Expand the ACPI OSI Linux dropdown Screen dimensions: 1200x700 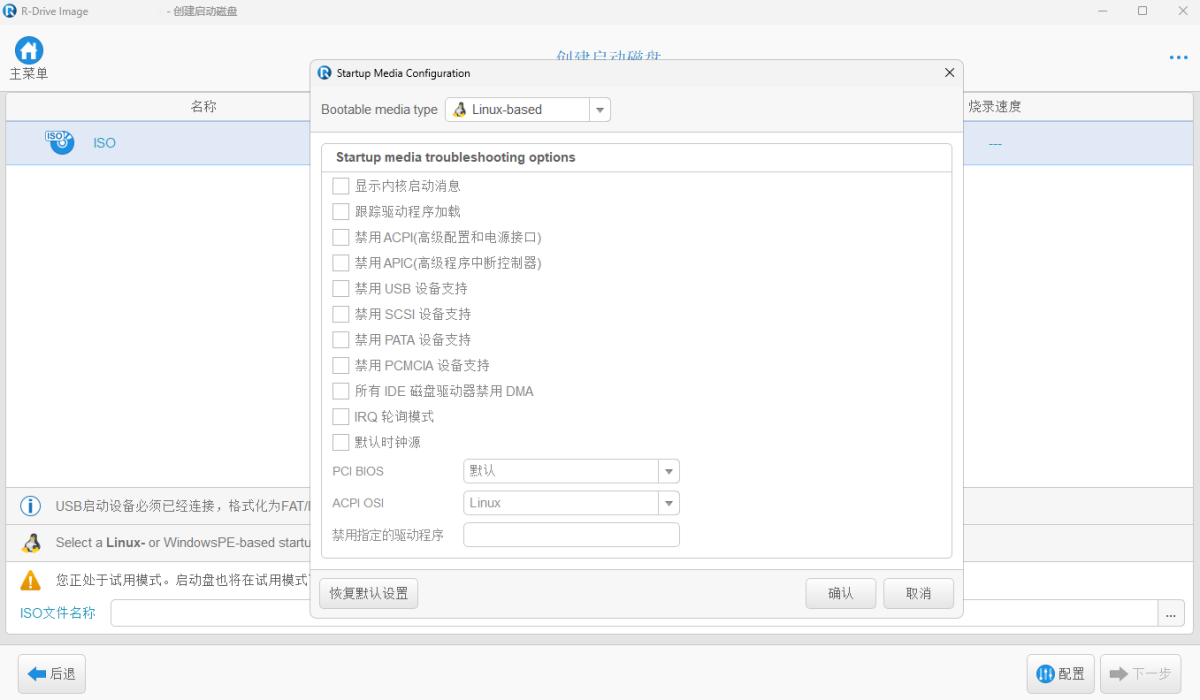click(x=668, y=503)
